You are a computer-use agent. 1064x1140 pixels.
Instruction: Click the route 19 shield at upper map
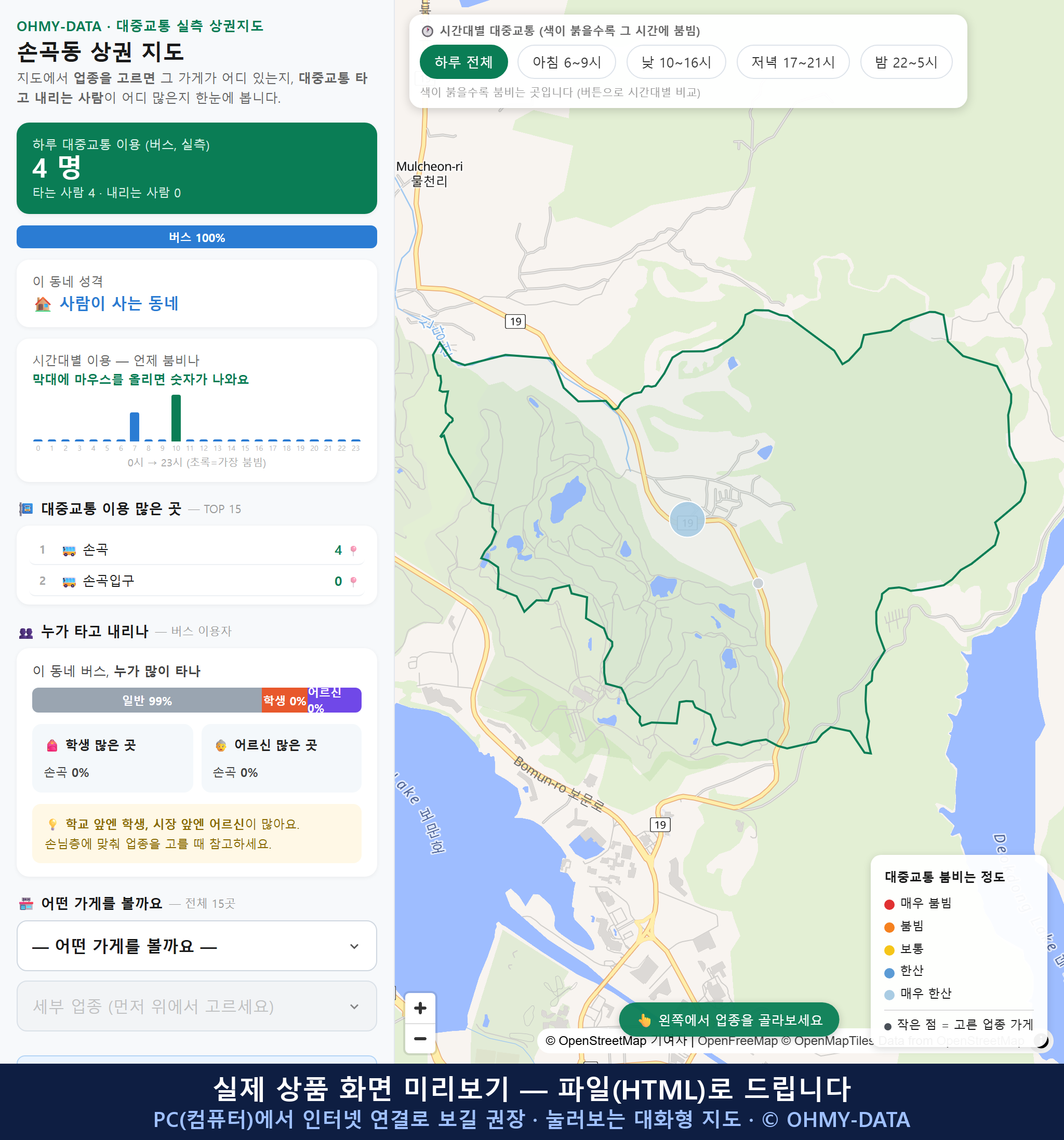515,321
